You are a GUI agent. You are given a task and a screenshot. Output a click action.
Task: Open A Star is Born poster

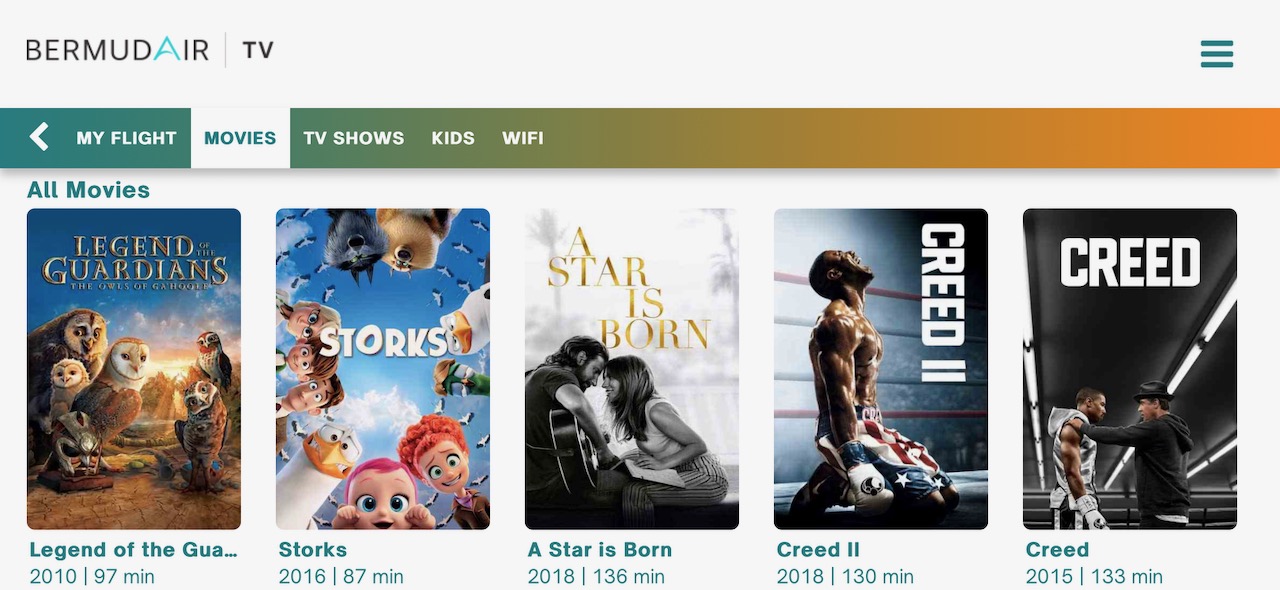click(x=632, y=369)
